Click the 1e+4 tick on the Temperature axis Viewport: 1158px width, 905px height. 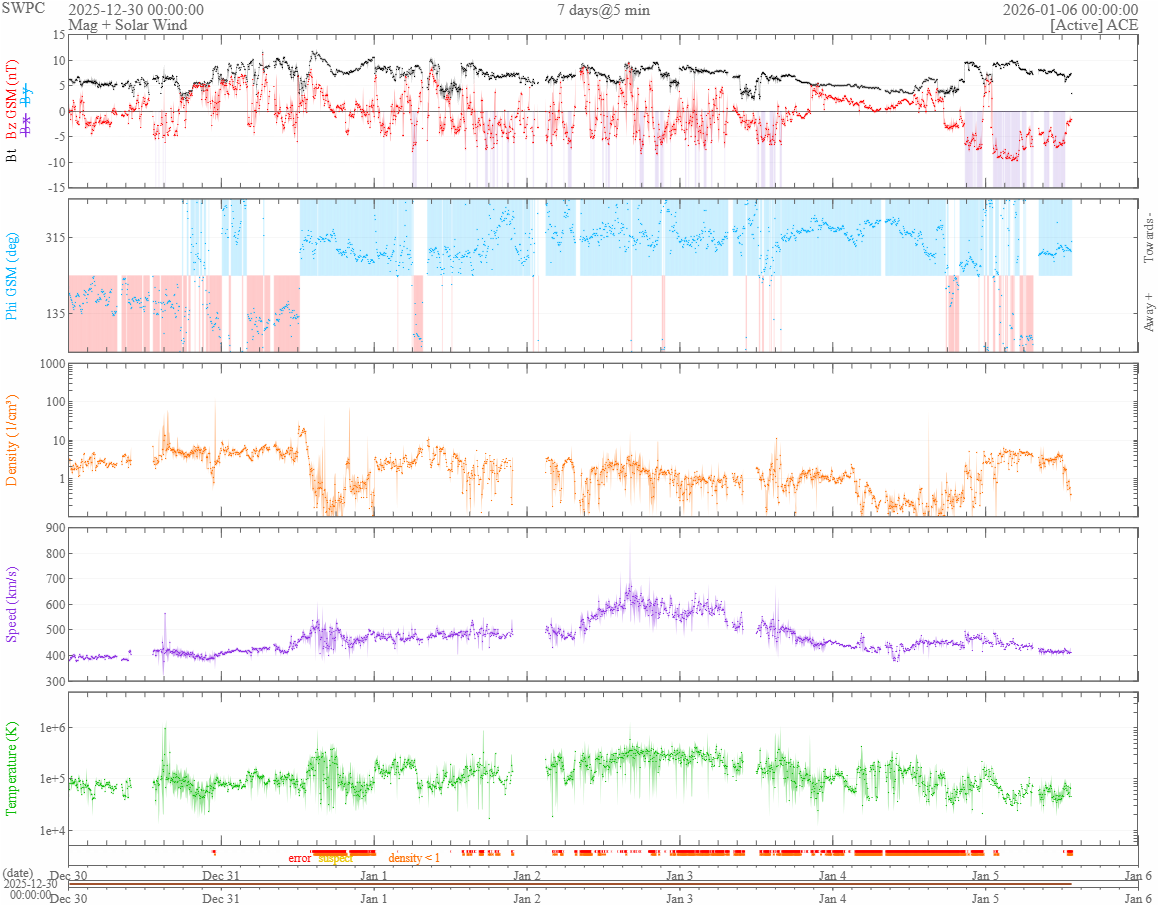52,830
